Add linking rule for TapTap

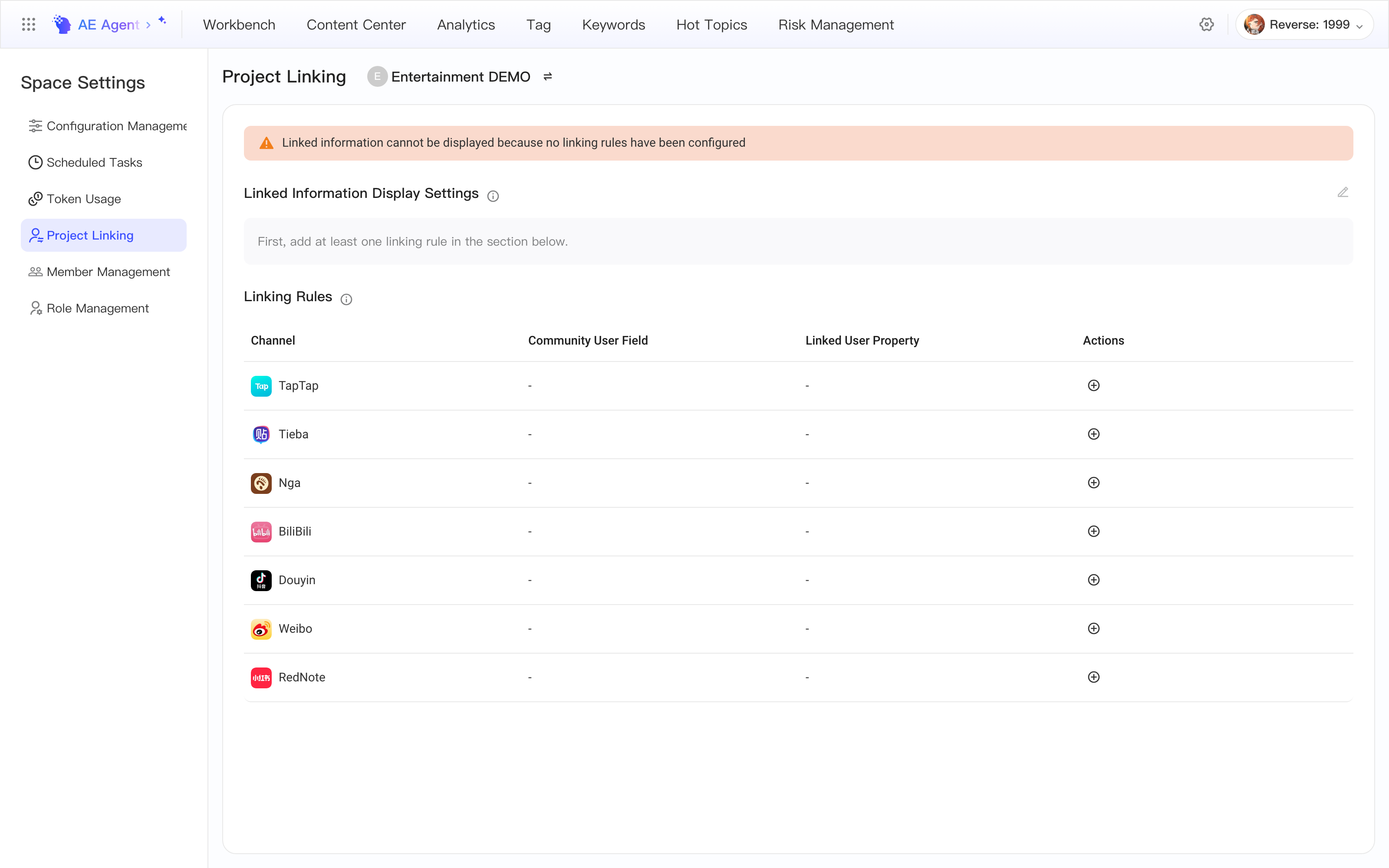click(1093, 385)
